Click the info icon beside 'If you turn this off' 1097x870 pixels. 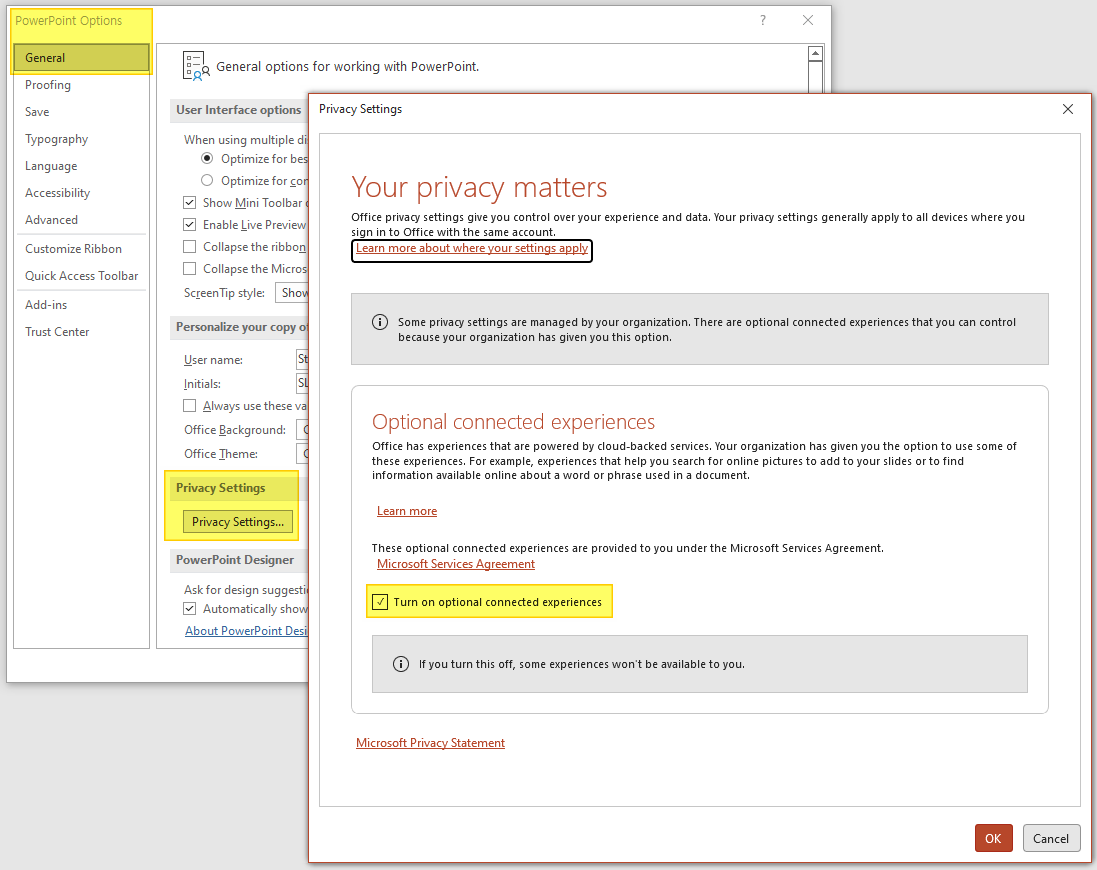401,664
